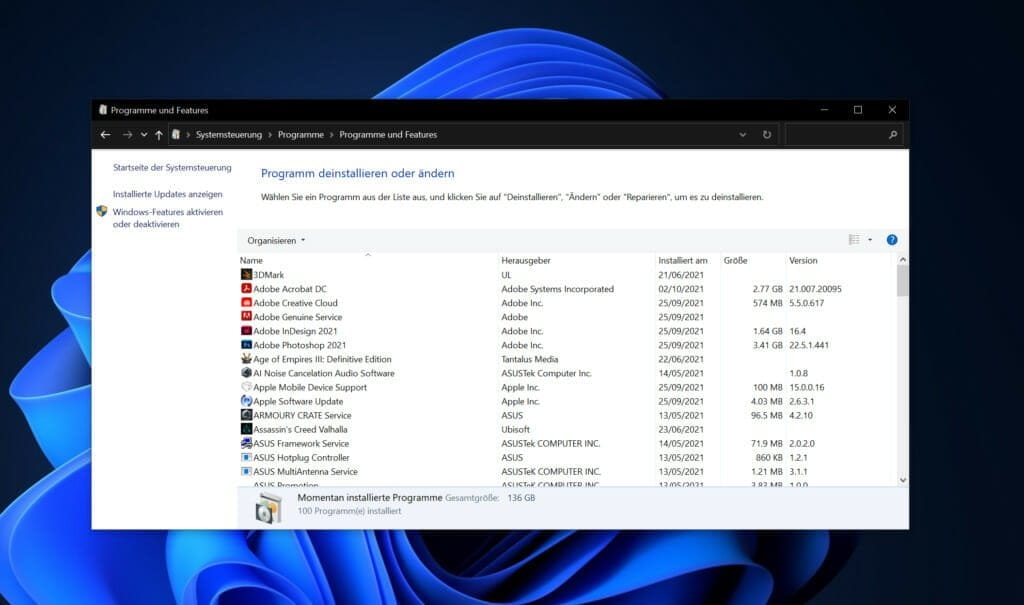Go back with the back arrow
This screenshot has width=1024, height=605.
[106, 134]
